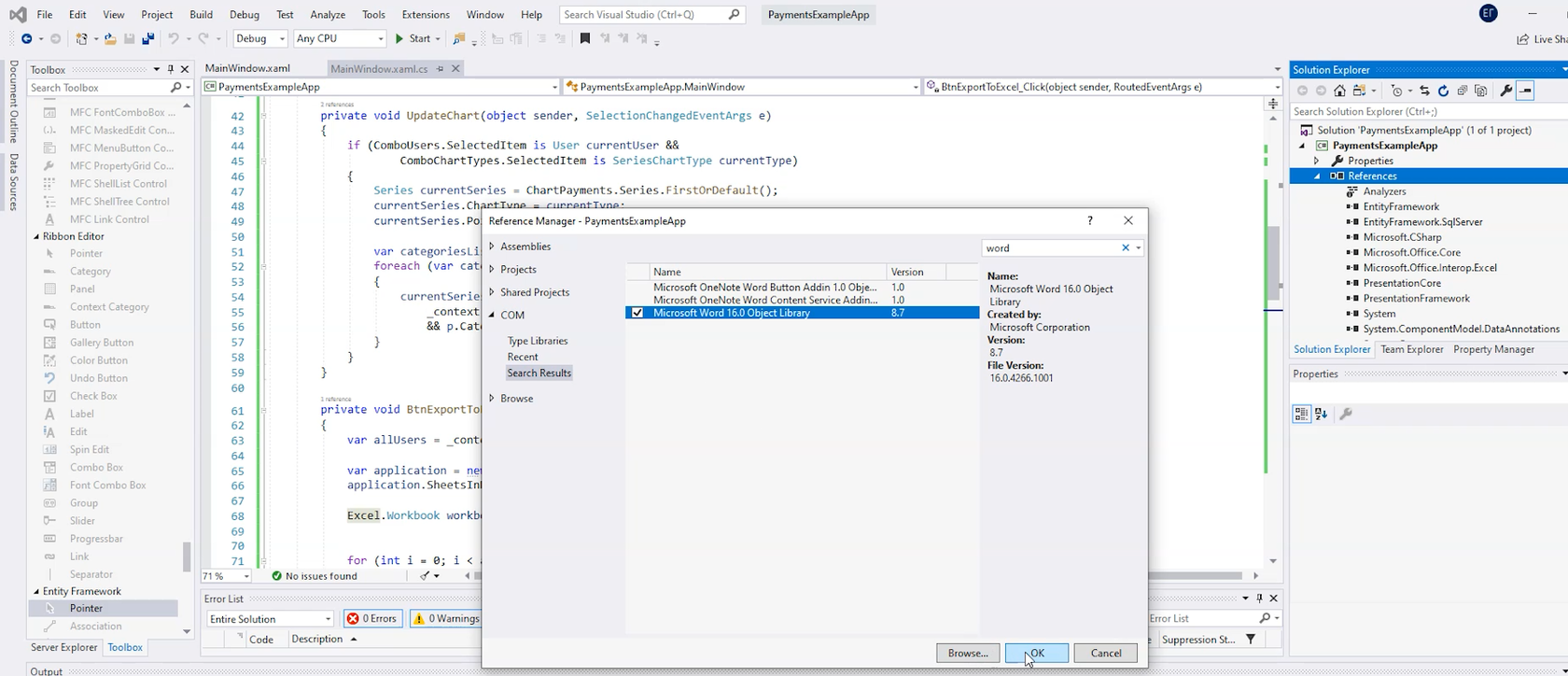Open the Entire Solution scope dropdown
Image resolution: width=1568 pixels, height=676 pixels.
tap(270, 618)
